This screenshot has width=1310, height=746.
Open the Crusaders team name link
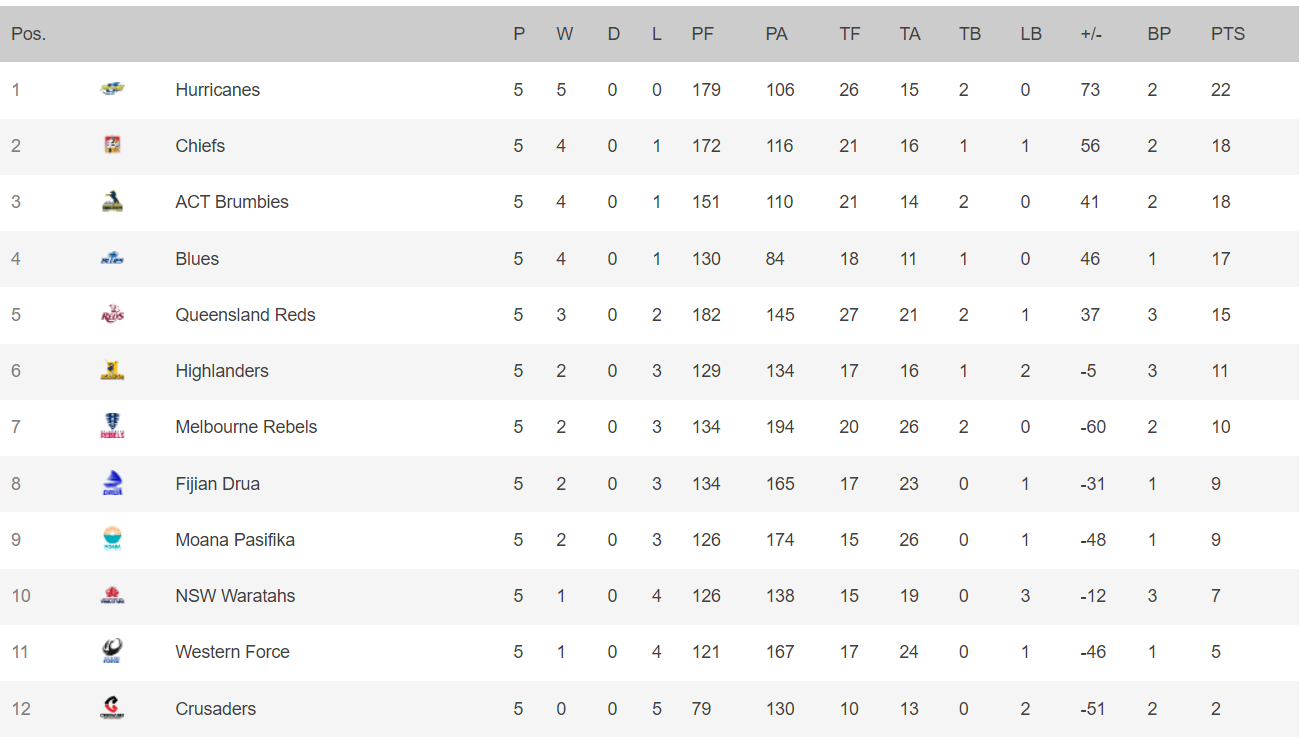coord(215,709)
